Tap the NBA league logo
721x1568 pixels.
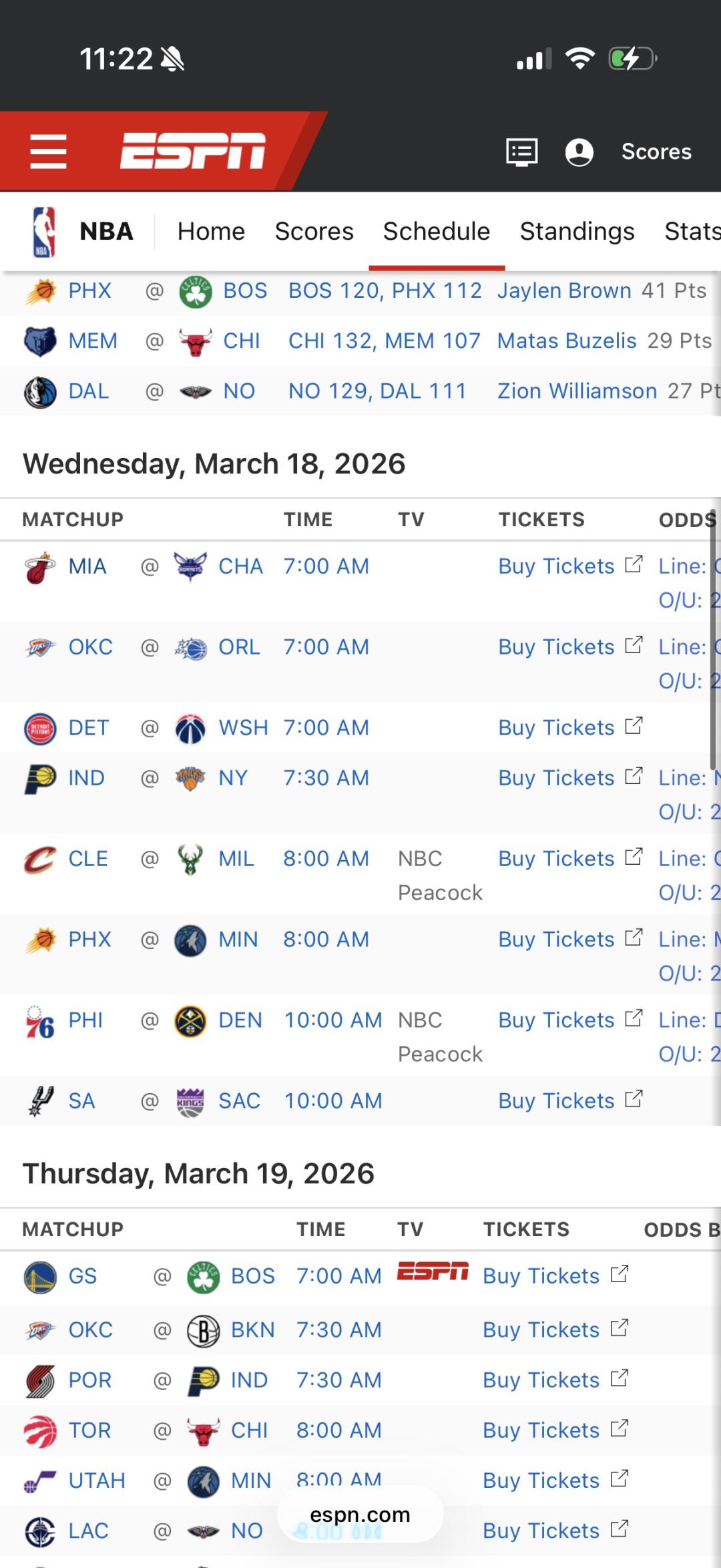click(x=44, y=232)
